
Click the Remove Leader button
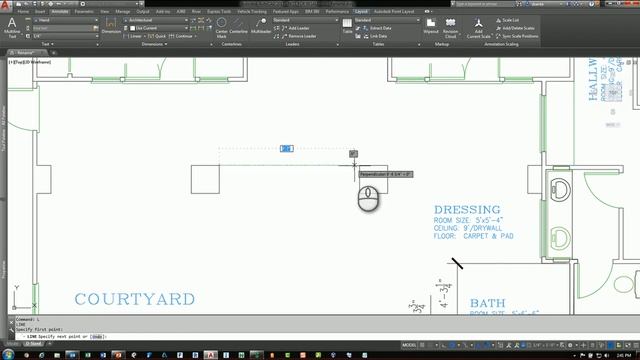click(x=299, y=36)
